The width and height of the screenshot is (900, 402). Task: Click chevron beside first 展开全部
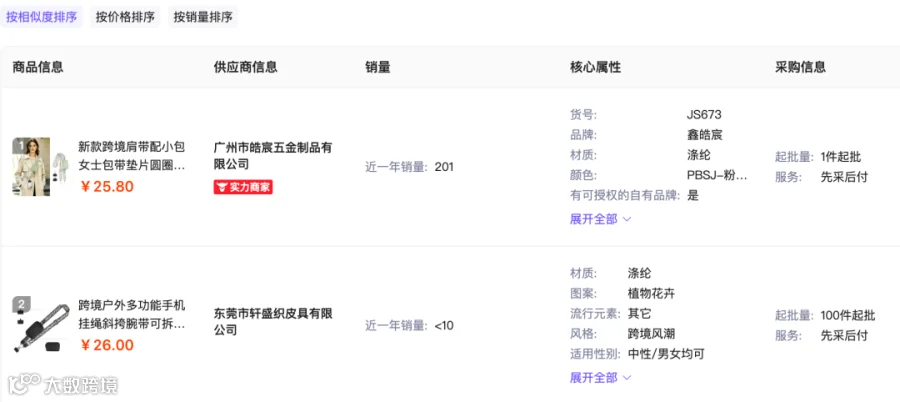(627, 219)
